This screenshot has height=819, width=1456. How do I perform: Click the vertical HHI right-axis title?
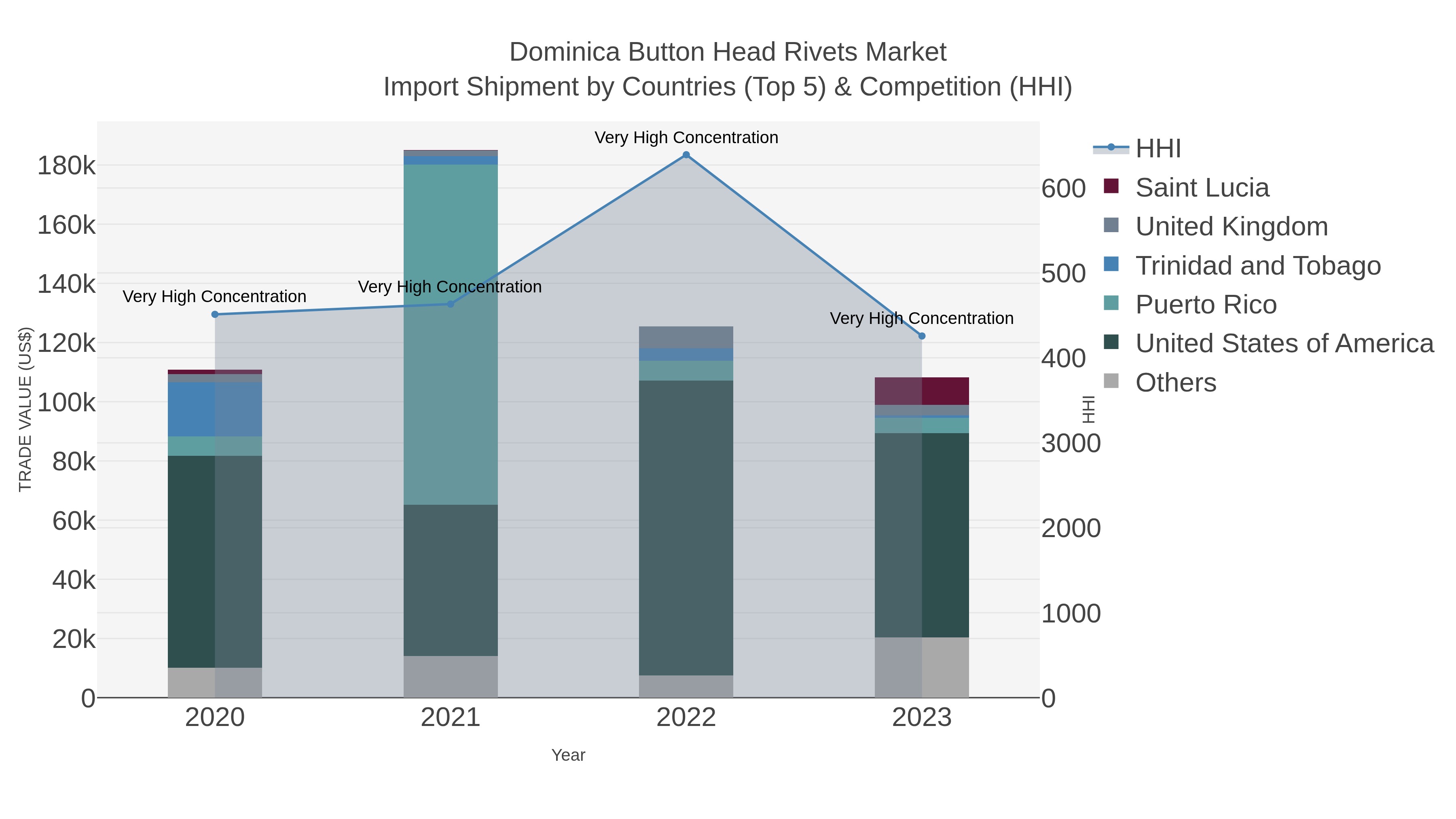[x=1089, y=409]
